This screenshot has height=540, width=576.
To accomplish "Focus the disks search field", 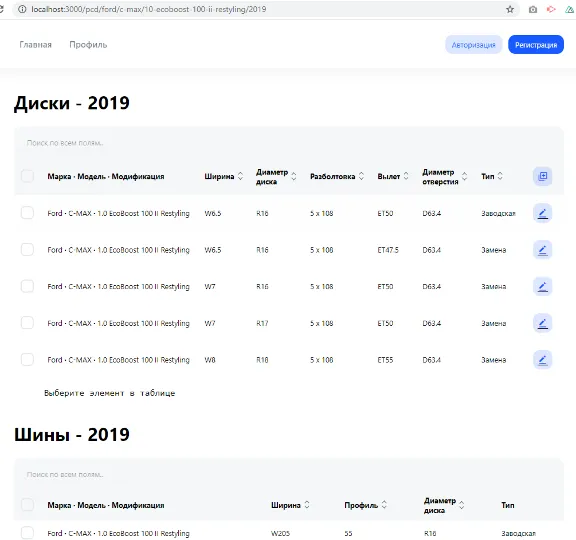I will (x=288, y=143).
